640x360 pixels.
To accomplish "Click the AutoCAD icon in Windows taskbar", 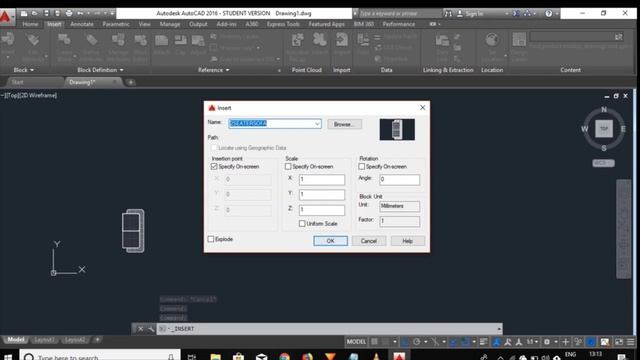I will tap(399, 356).
